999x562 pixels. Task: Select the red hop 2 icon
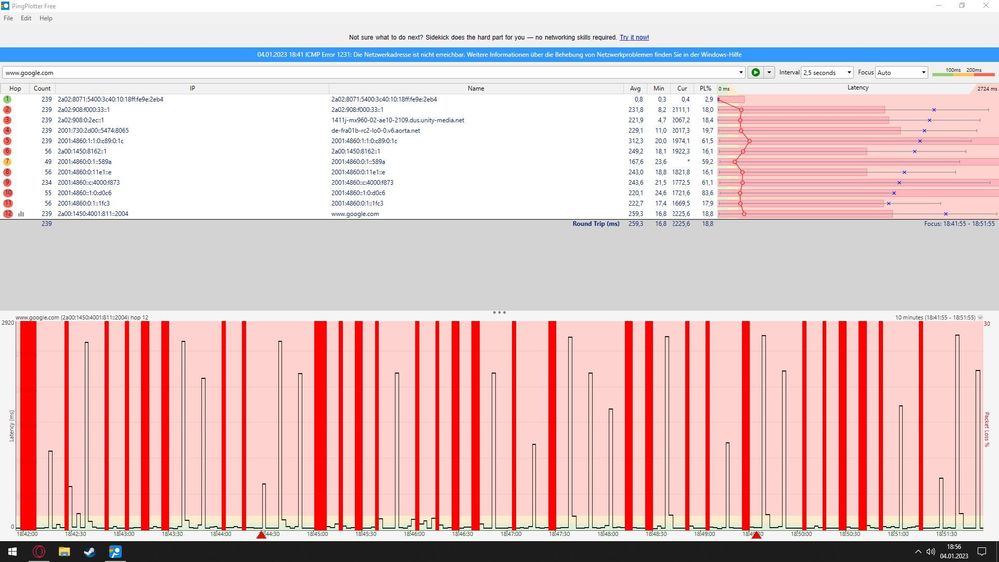tap(8, 110)
